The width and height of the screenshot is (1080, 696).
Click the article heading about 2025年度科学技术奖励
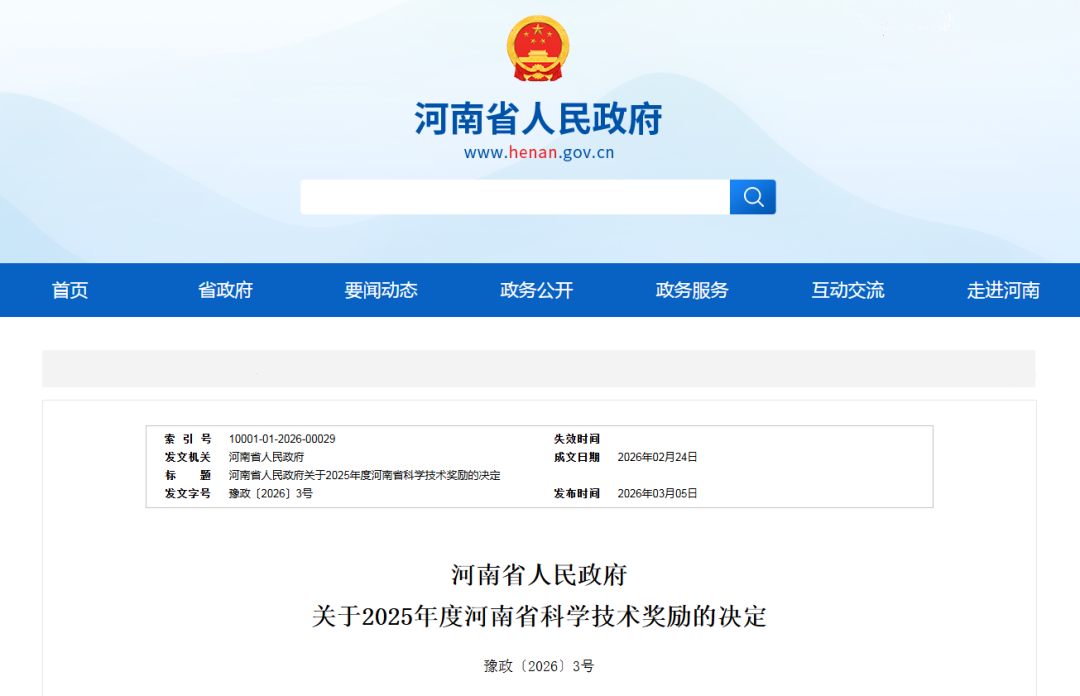(x=538, y=616)
